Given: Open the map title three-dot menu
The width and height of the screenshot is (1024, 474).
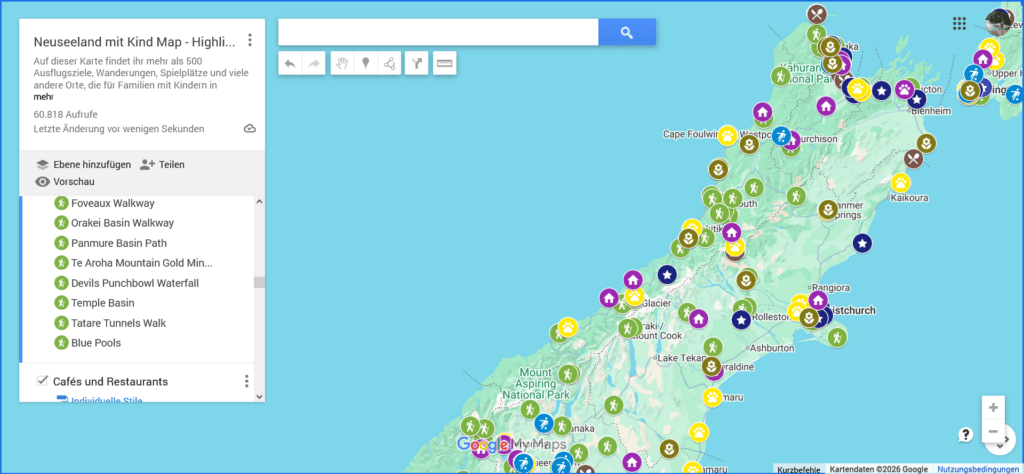Looking at the screenshot, I should point(249,40).
